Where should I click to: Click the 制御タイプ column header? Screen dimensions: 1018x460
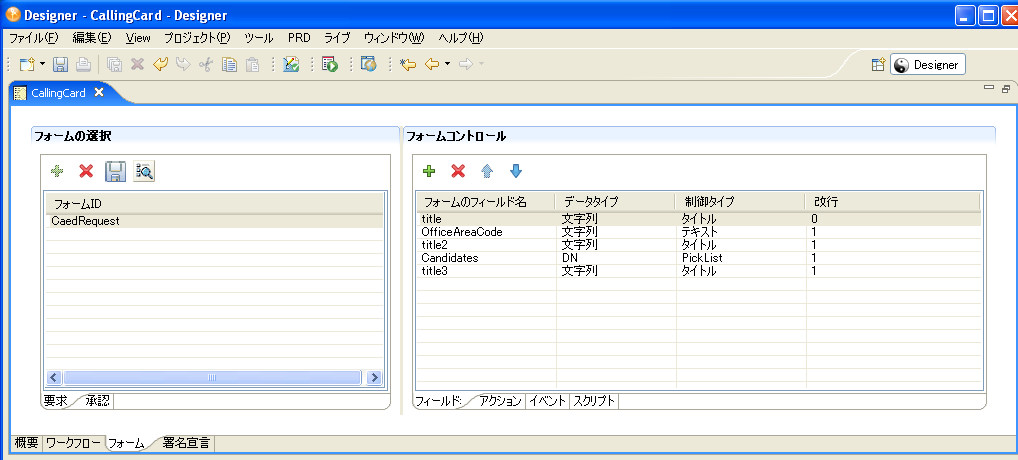pos(740,202)
